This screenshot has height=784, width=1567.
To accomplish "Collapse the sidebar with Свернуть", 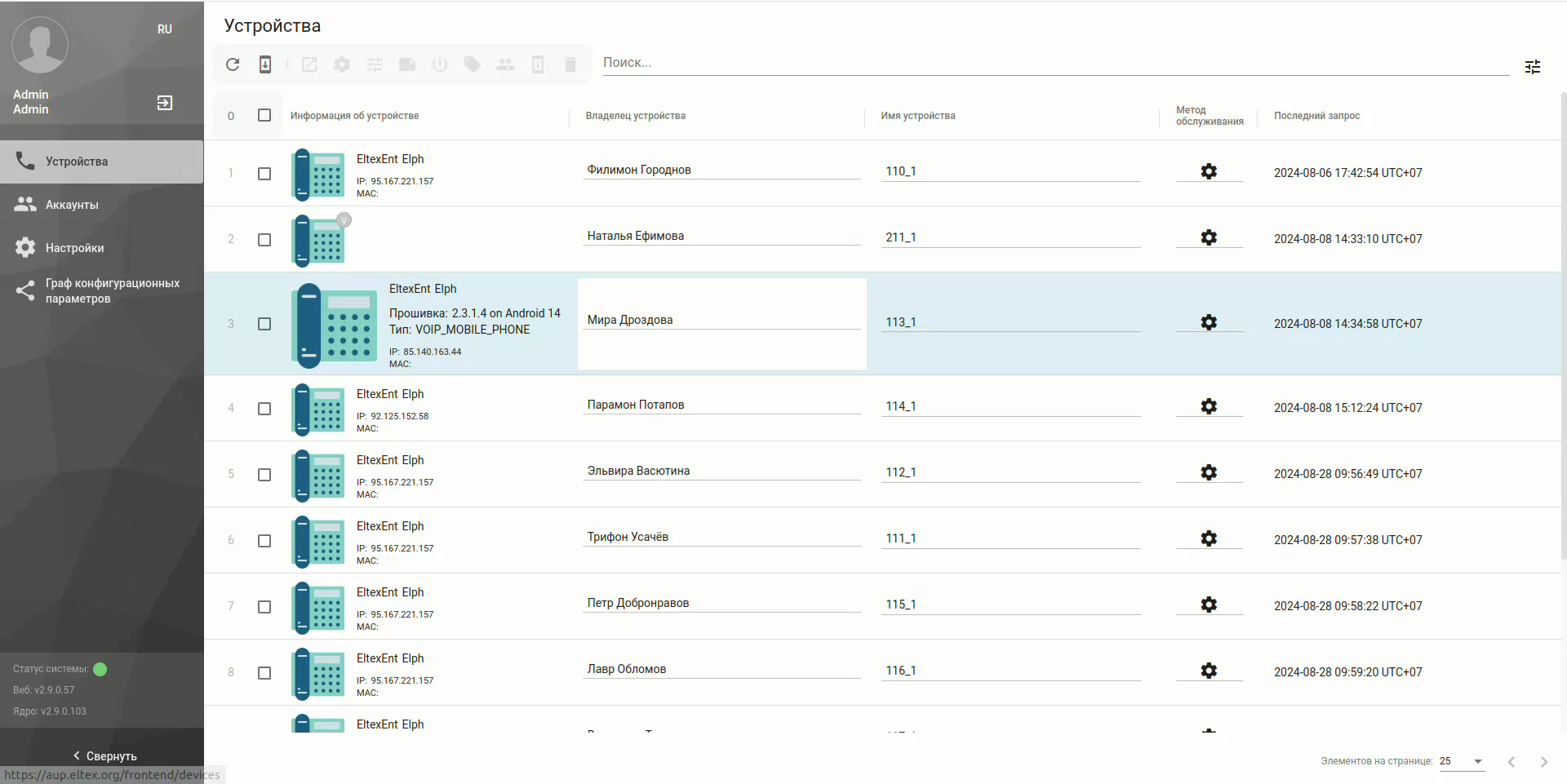I will [104, 755].
